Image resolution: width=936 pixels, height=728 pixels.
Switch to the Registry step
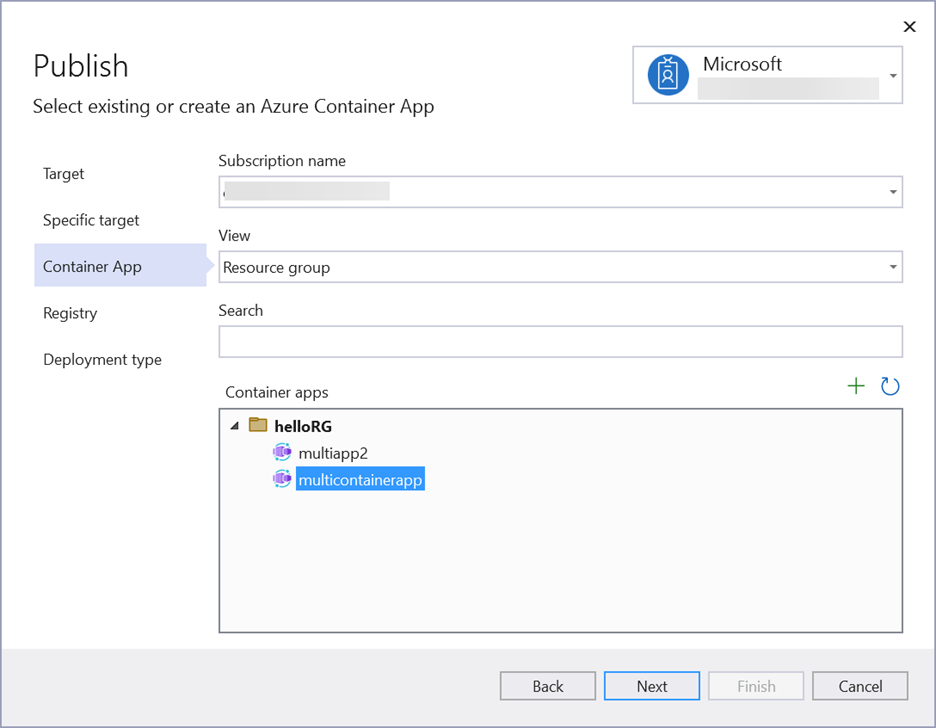(x=70, y=313)
